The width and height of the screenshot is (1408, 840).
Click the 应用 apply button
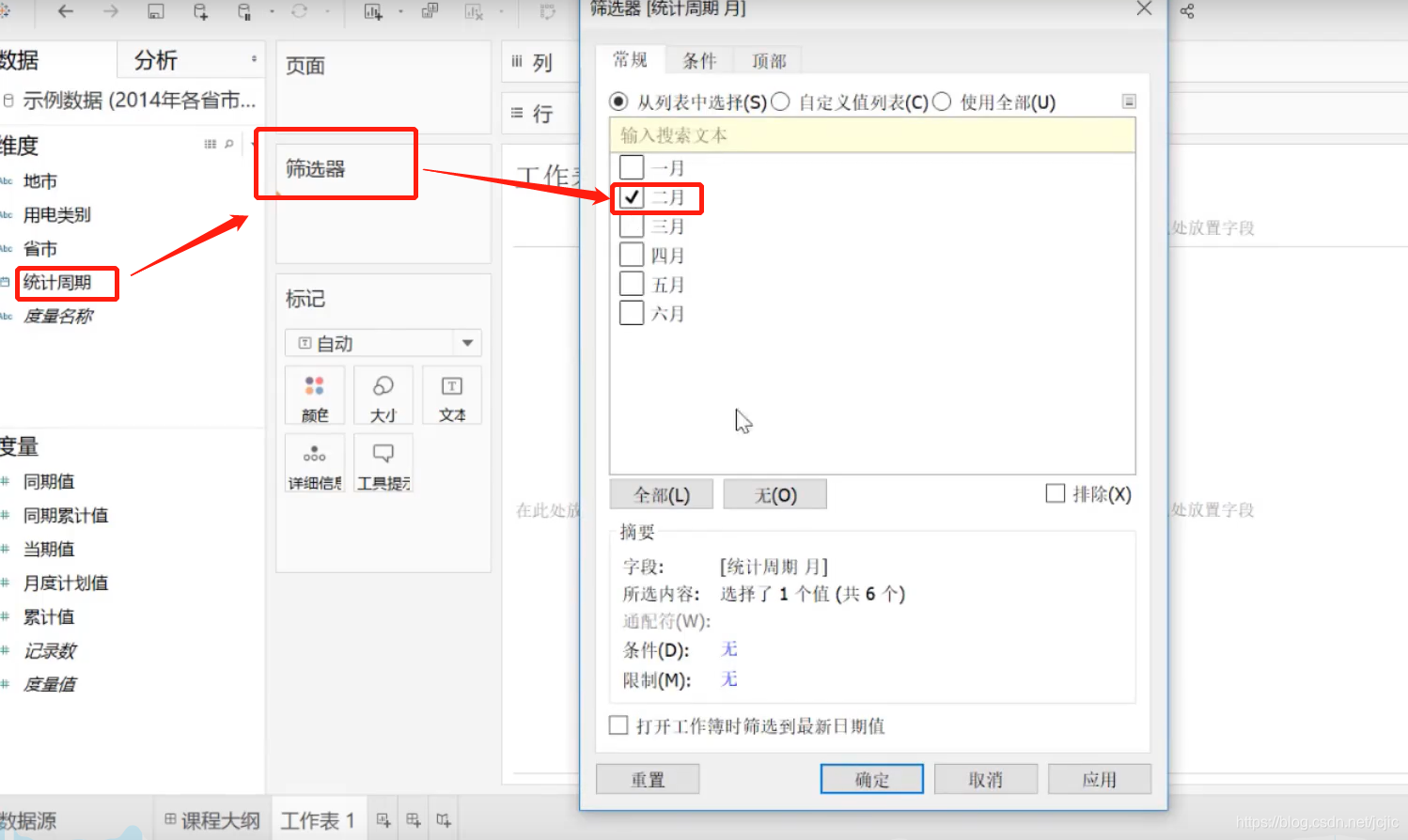1100,779
